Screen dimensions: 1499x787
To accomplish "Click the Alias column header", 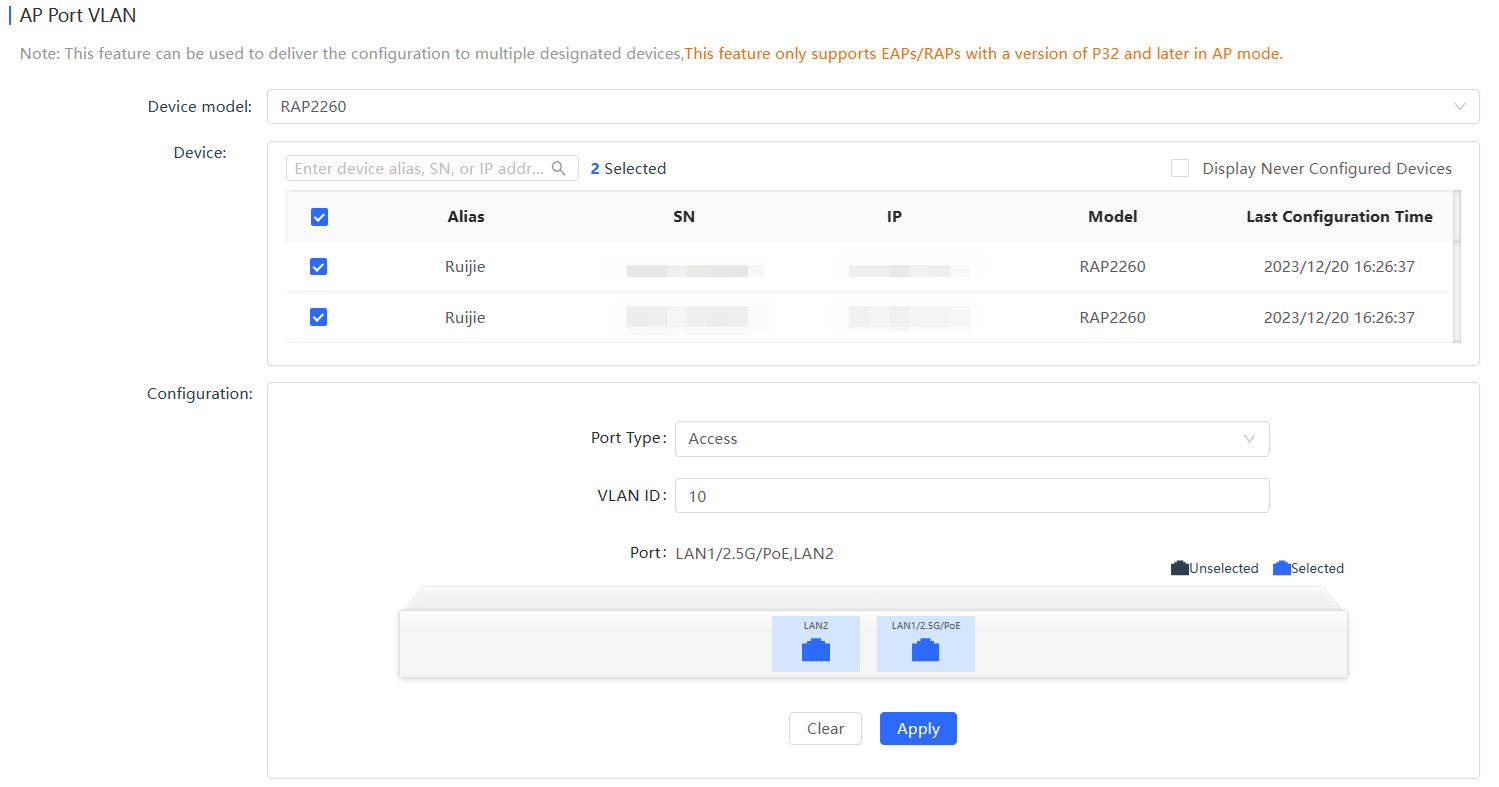I will pos(466,217).
